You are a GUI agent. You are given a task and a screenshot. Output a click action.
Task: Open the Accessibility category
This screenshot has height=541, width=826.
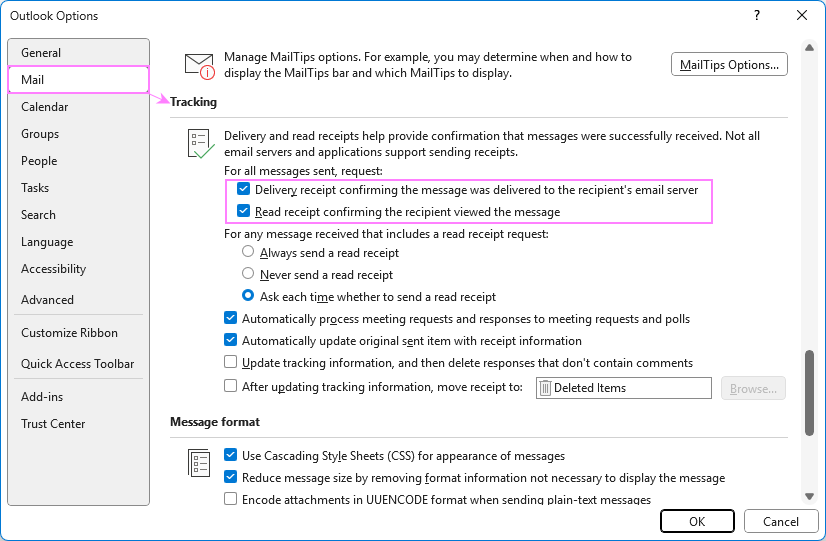(x=78, y=269)
